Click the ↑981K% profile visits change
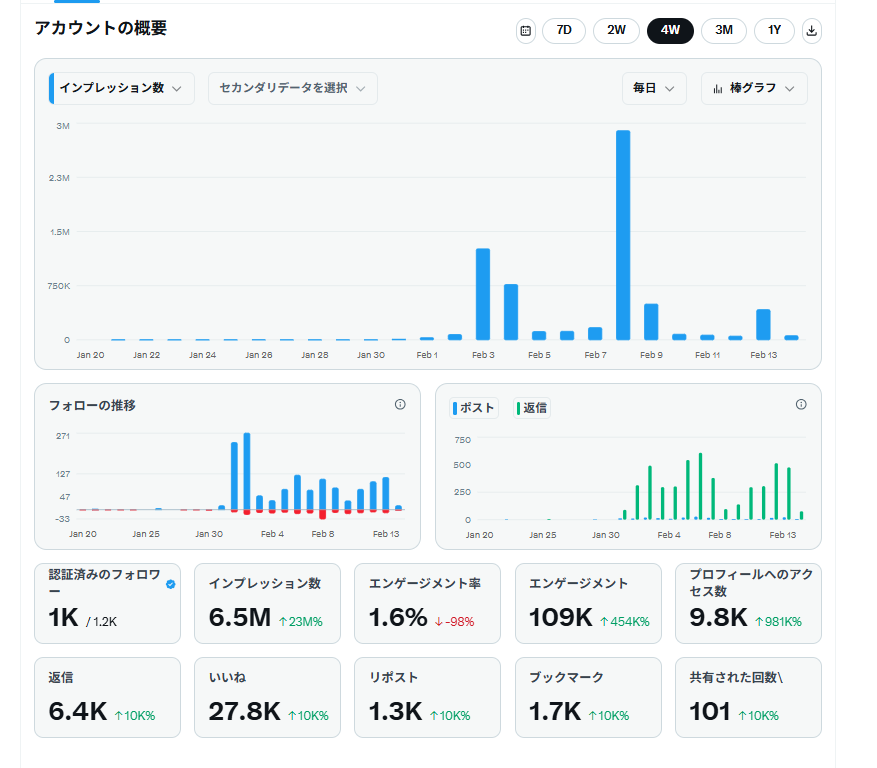877x768 pixels. (x=778, y=621)
